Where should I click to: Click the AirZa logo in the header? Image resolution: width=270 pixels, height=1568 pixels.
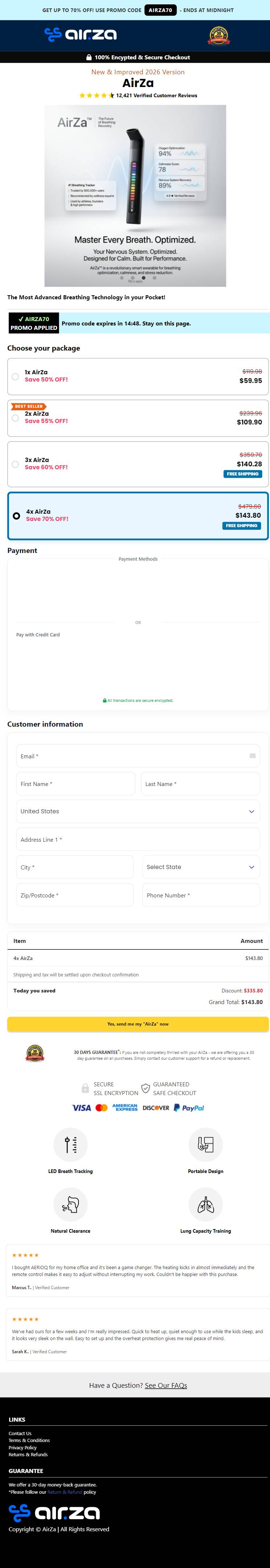pos(80,35)
